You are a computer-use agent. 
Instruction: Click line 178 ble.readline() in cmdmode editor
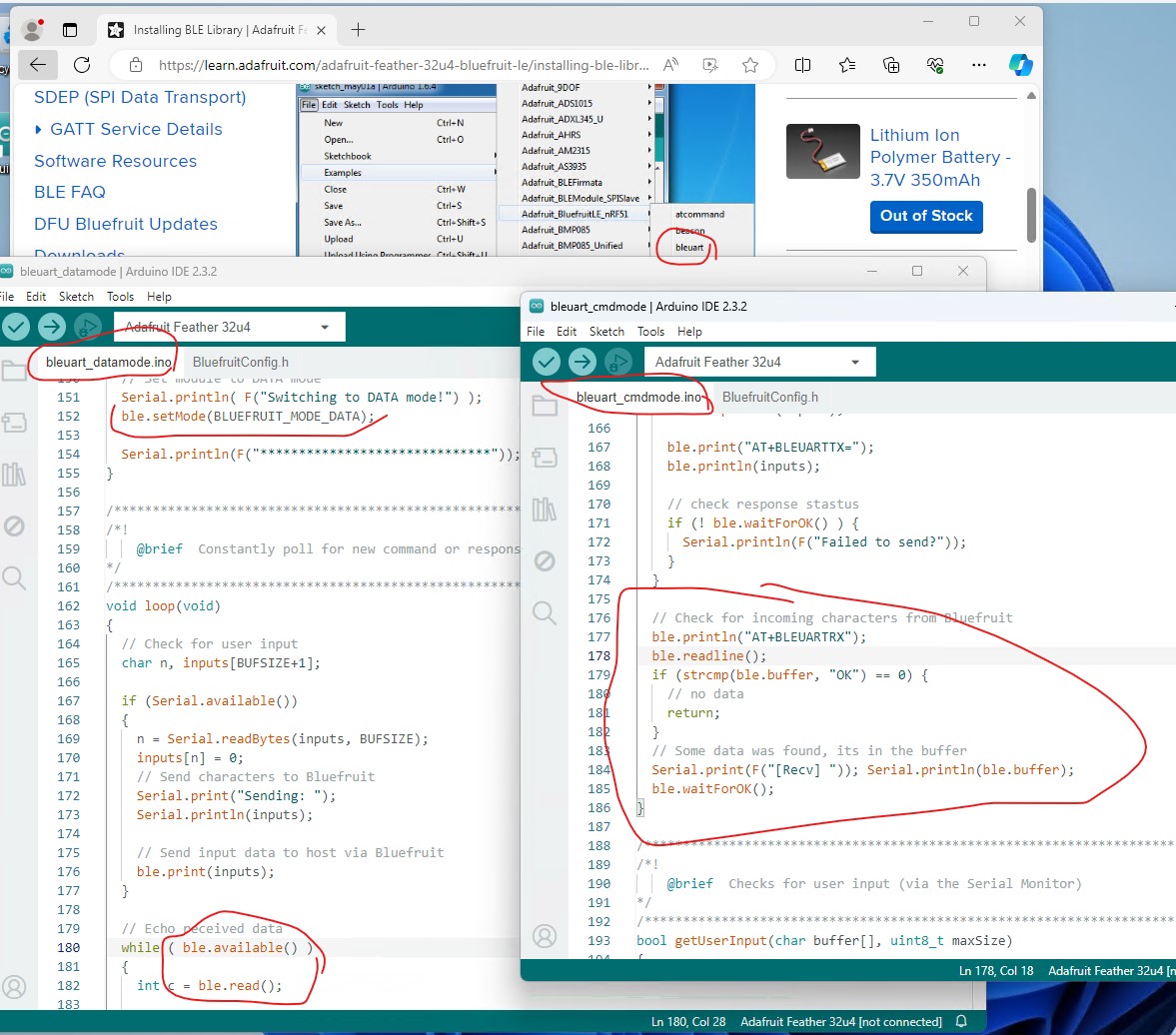tap(708, 655)
